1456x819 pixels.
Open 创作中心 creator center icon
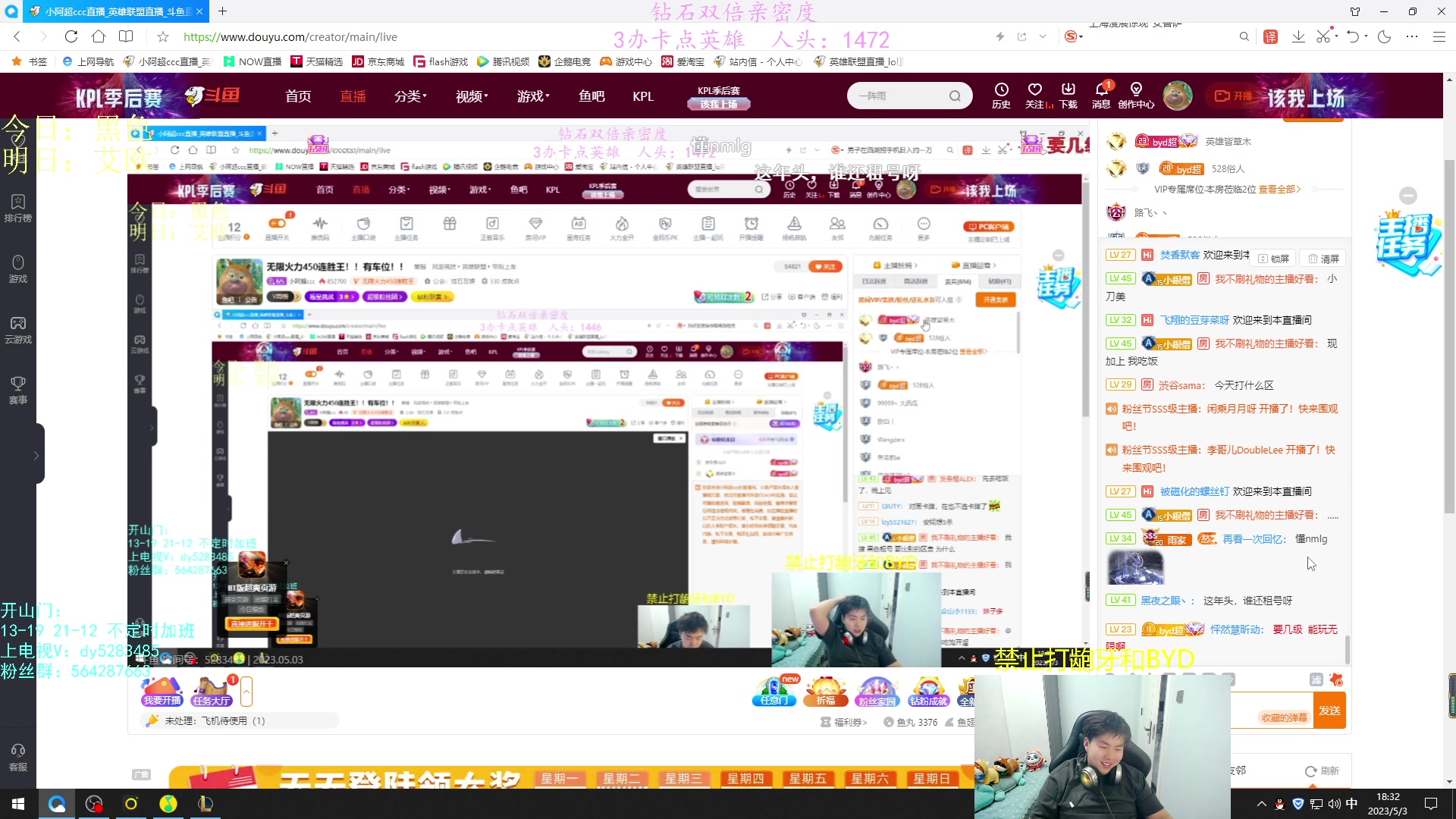tap(1136, 96)
